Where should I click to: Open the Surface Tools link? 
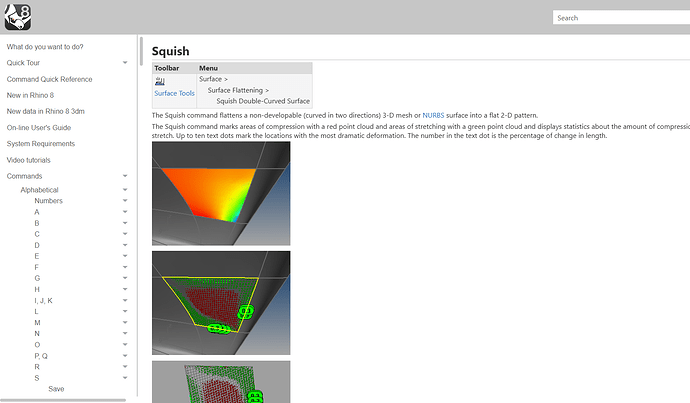pyautogui.click(x=174, y=93)
